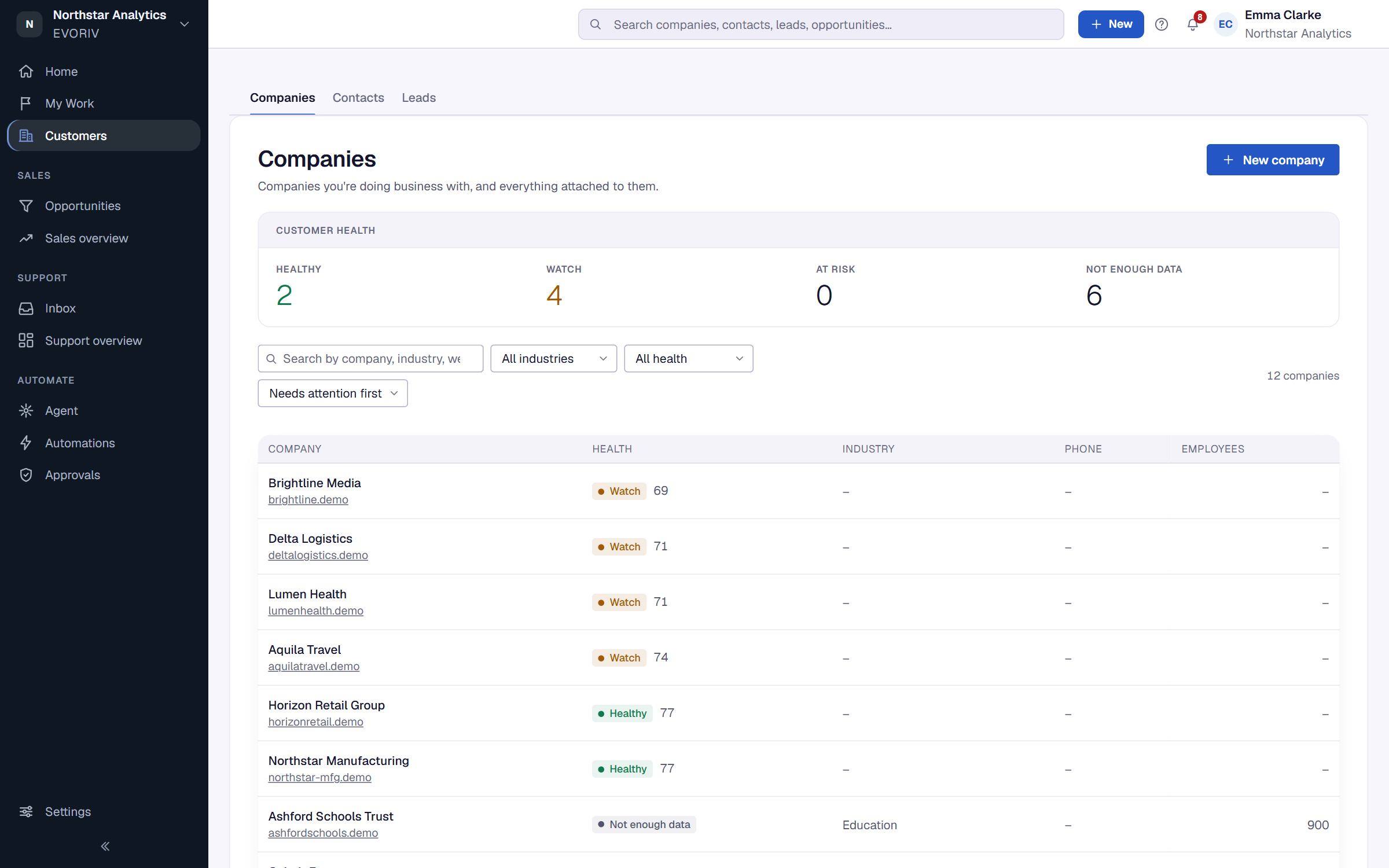Click the Opportunities funnel icon
Viewport: 1389px width, 868px height.
click(26, 206)
